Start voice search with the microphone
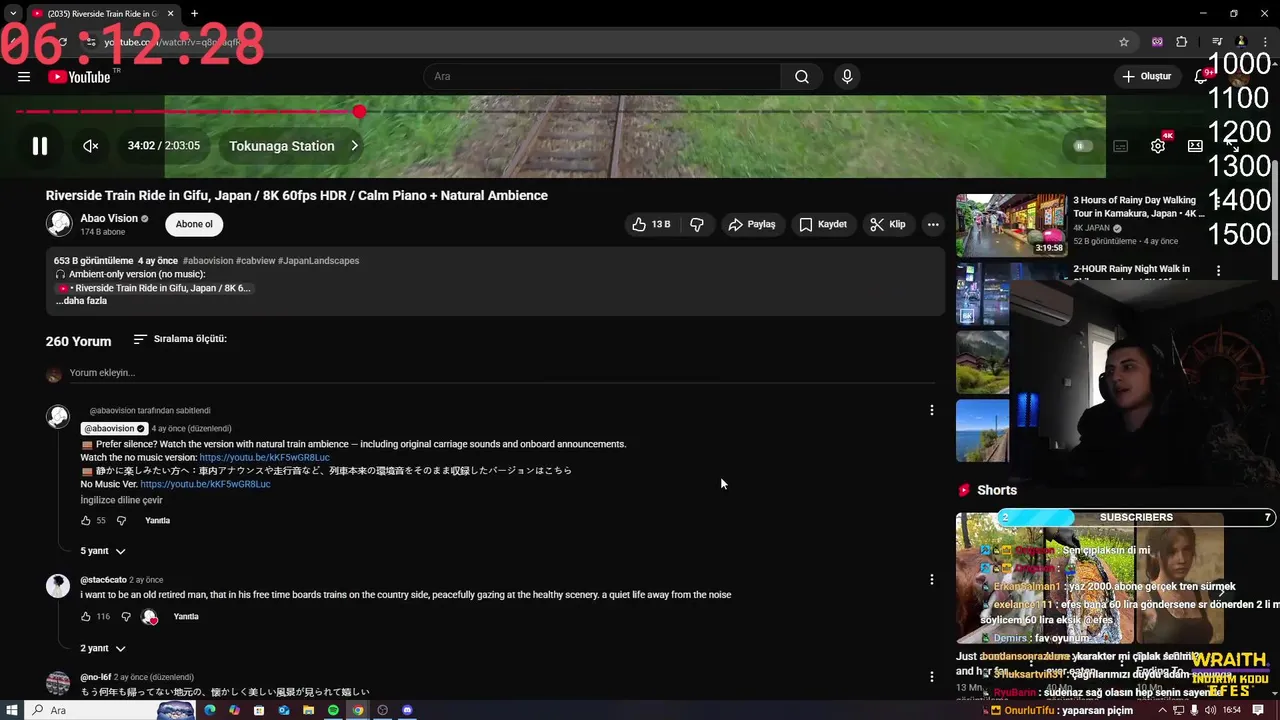Viewport: 1280px width, 720px height. (x=847, y=77)
